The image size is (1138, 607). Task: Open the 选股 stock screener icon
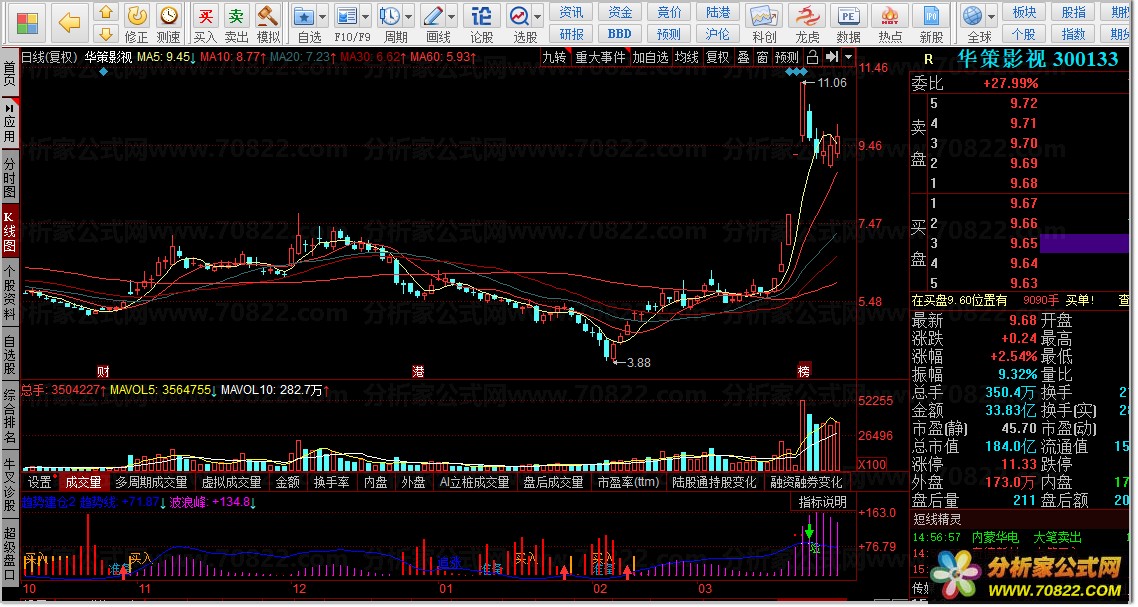[520, 16]
